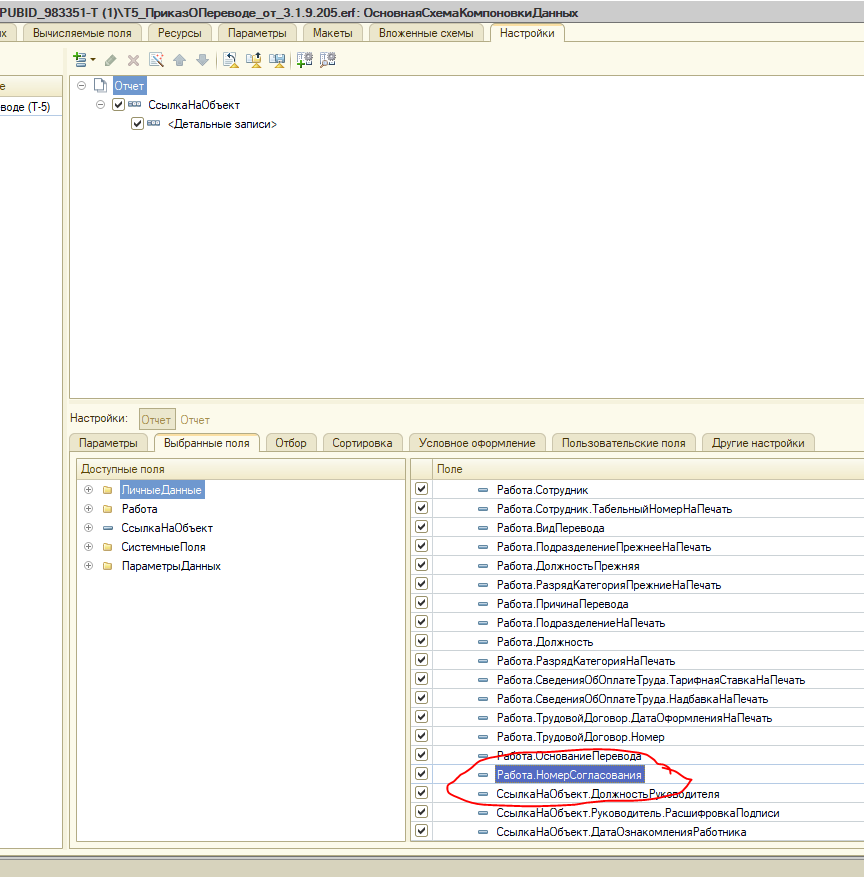Click the pencil edit icon in the toolbar
This screenshot has height=877, width=864.
pyautogui.click(x=111, y=60)
